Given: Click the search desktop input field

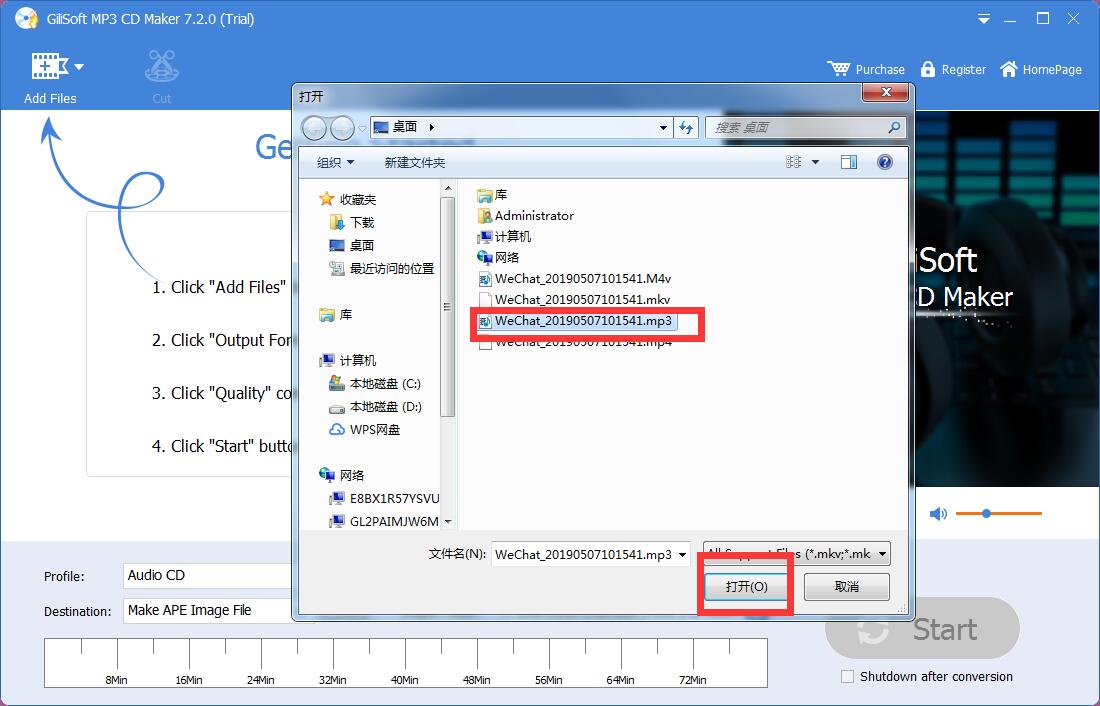Looking at the screenshot, I should click(805, 128).
